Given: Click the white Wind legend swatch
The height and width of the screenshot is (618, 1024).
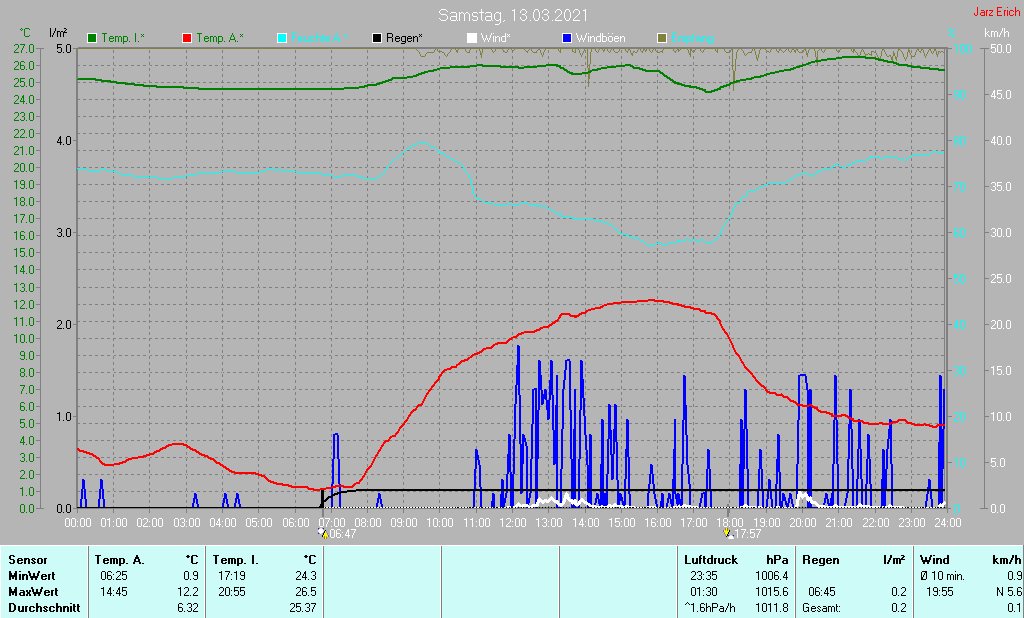Looking at the screenshot, I should (x=472, y=39).
